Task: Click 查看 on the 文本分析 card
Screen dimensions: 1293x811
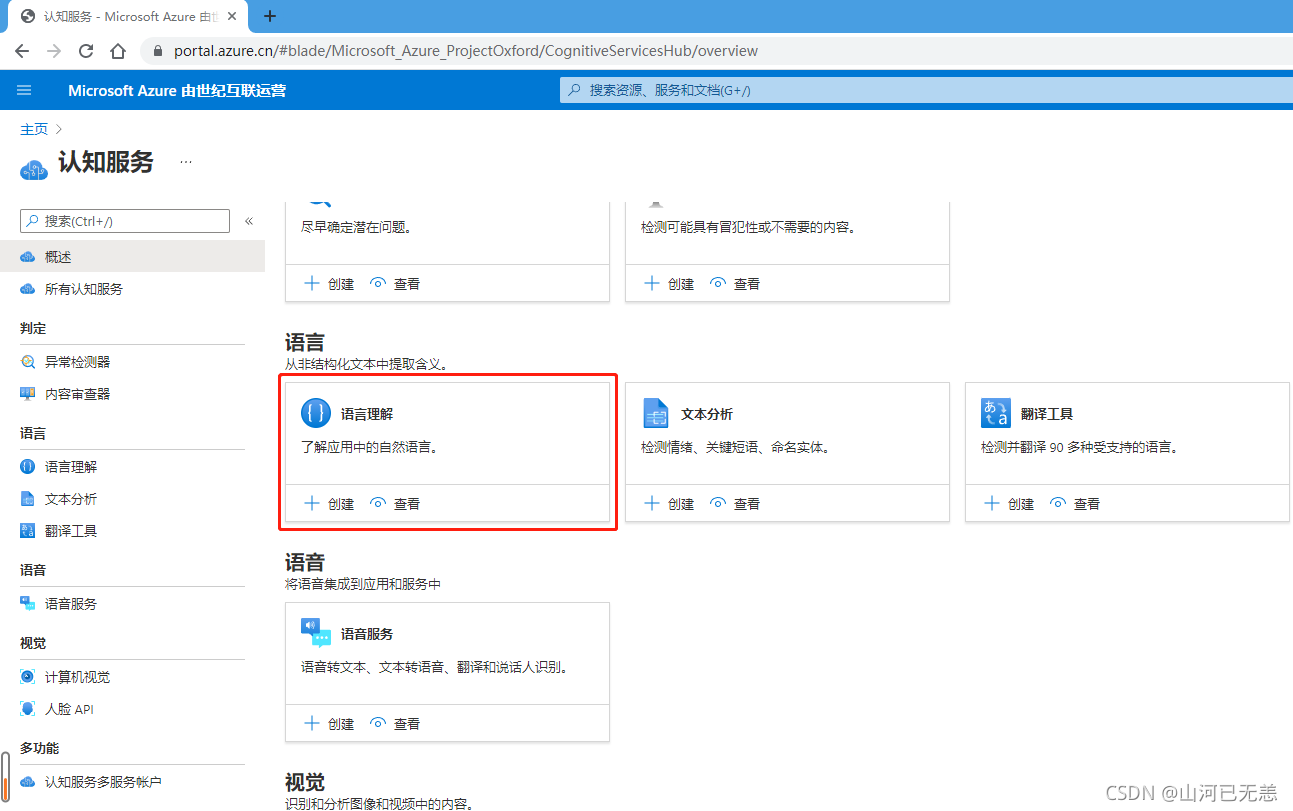Action: click(735, 504)
